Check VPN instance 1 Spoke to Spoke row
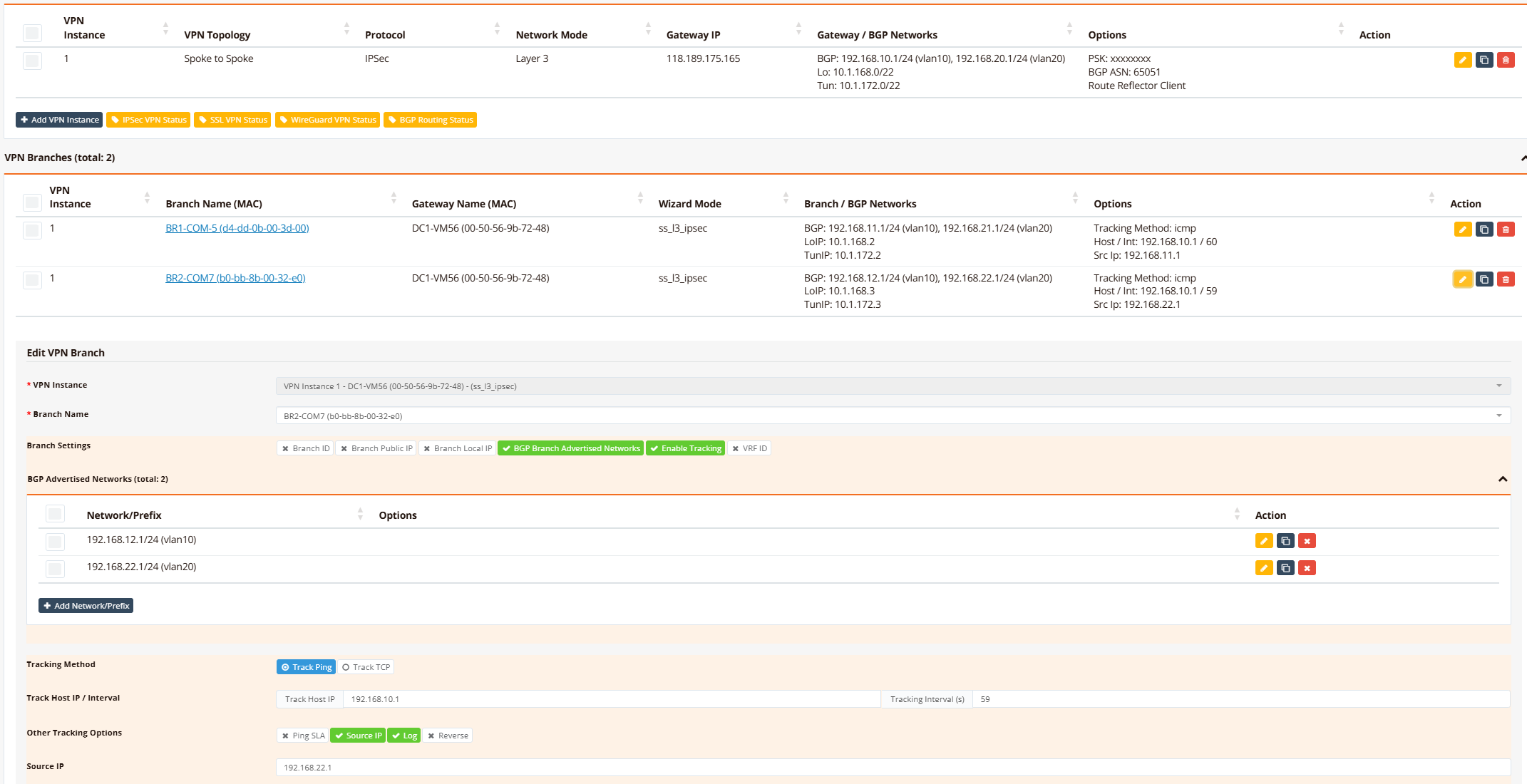 (x=32, y=61)
